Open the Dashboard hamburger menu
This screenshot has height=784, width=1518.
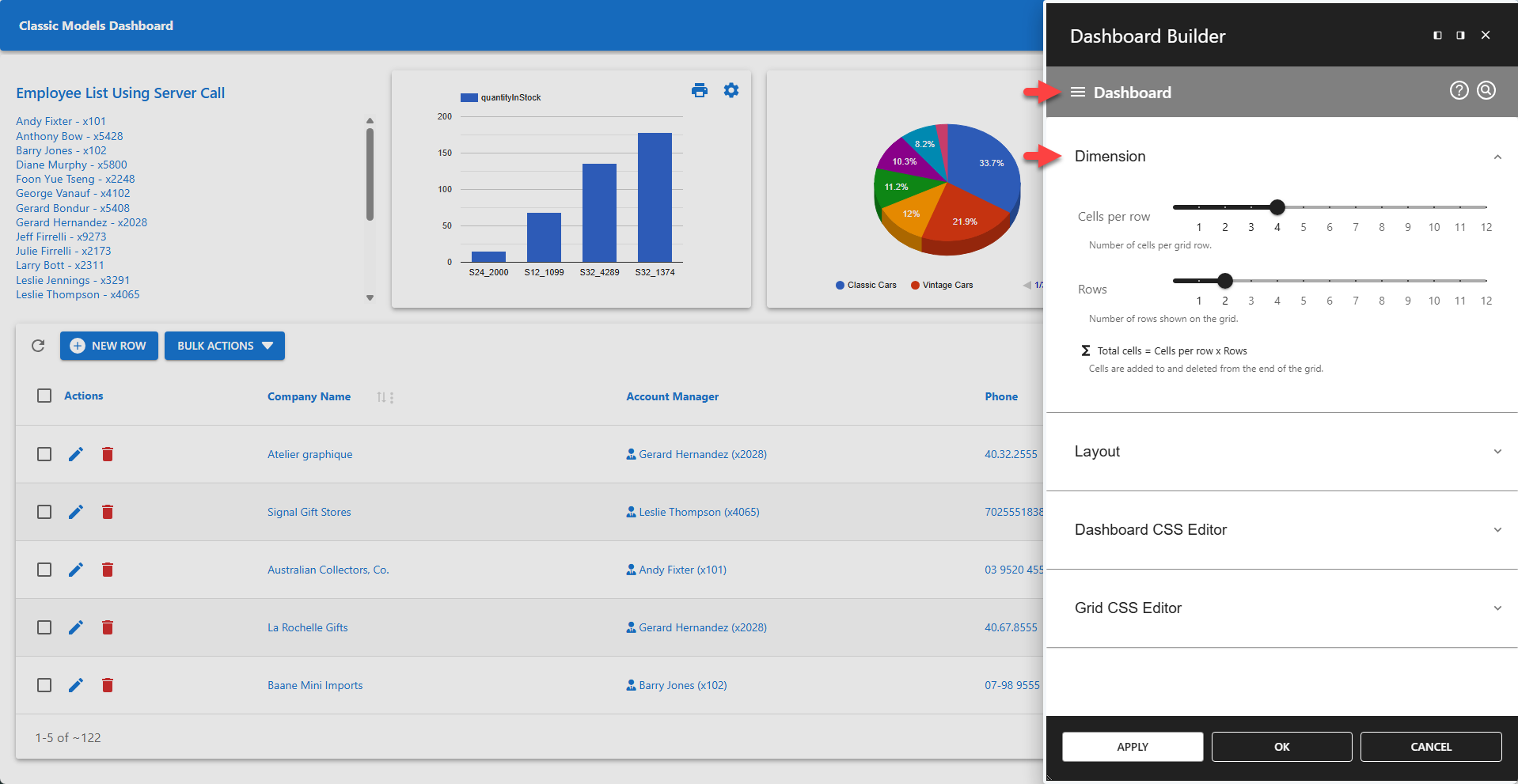[1077, 92]
